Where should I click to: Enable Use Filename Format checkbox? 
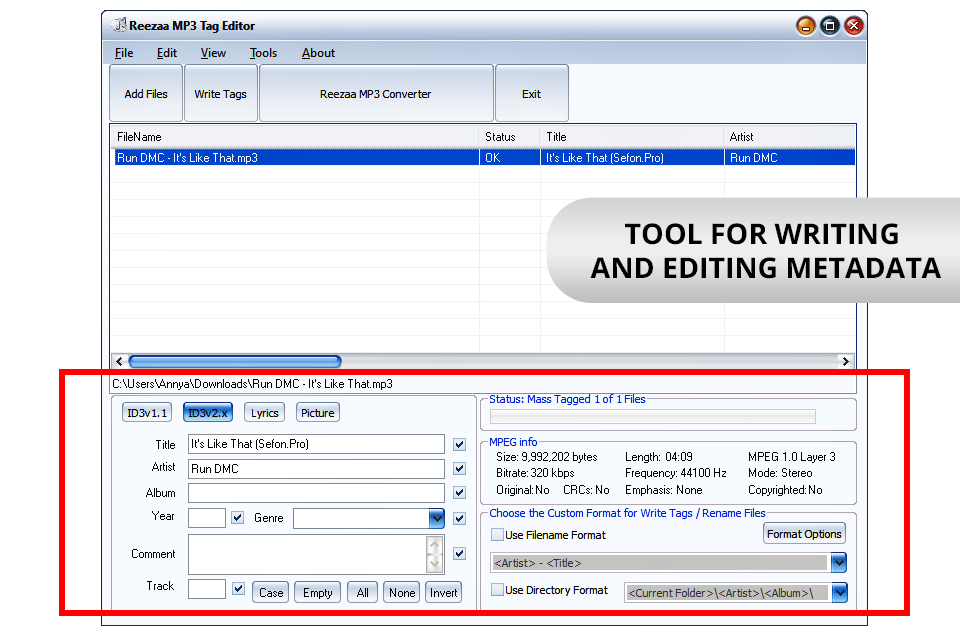click(x=498, y=535)
